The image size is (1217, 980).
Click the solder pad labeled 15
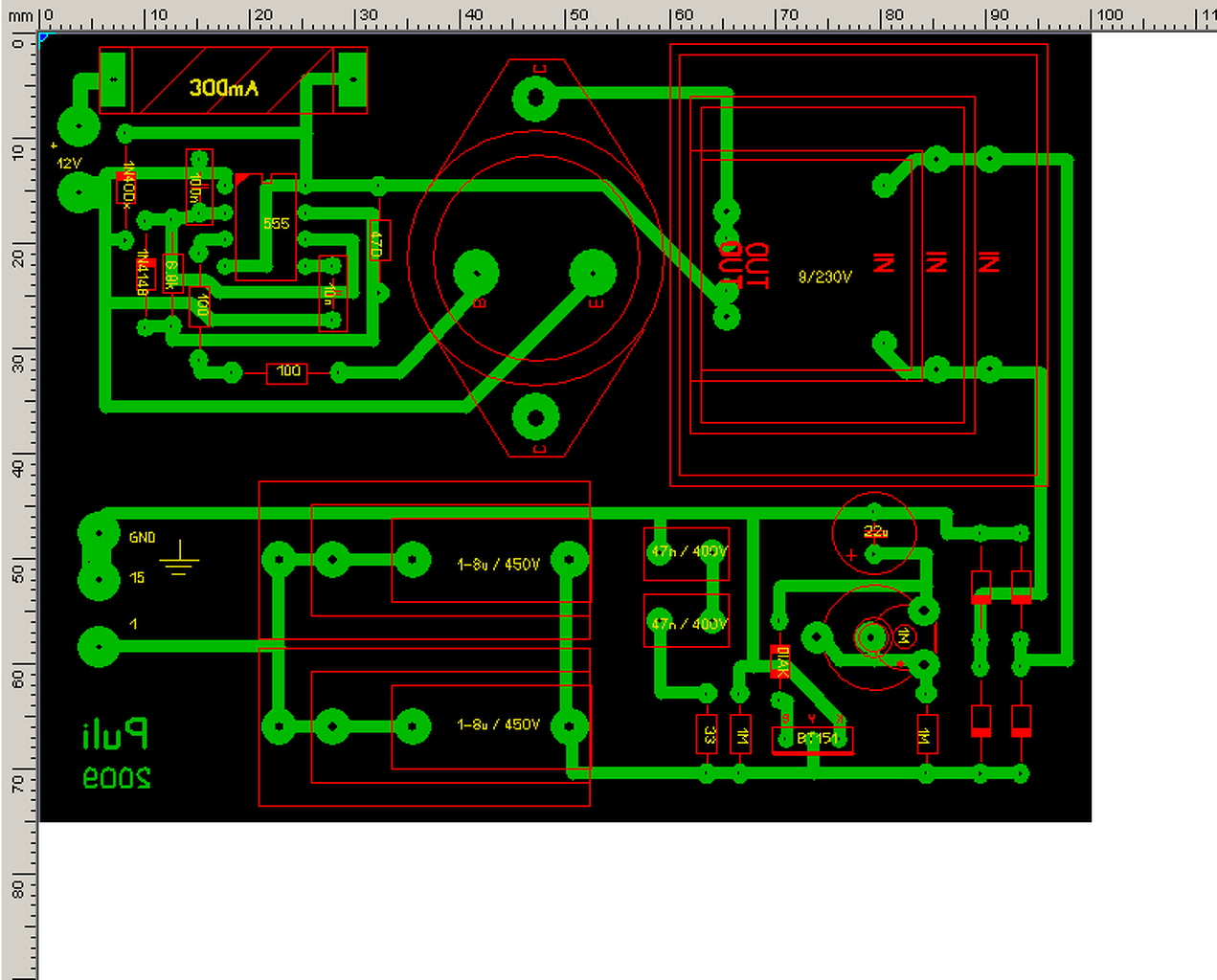tap(99, 580)
